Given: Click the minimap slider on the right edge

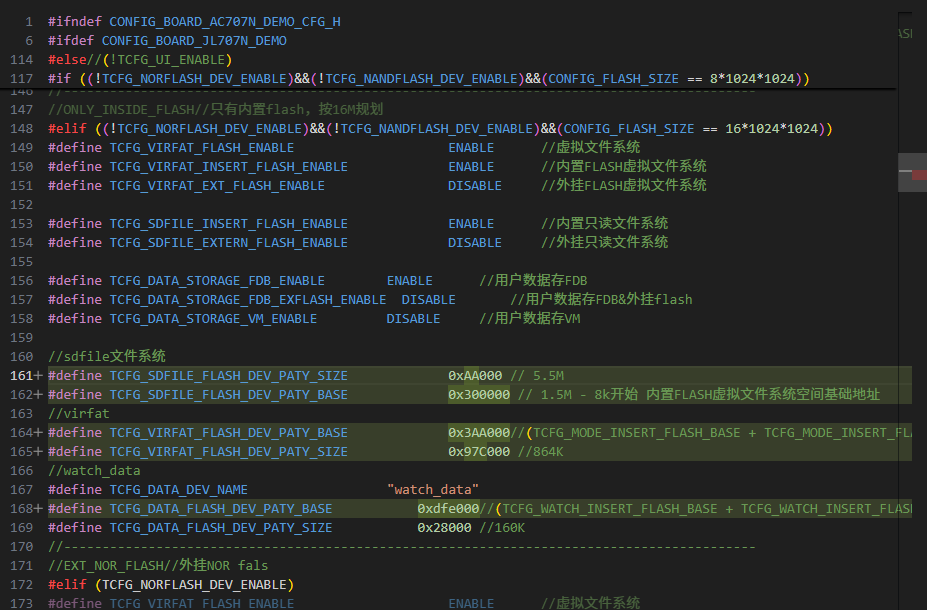Looking at the screenshot, I should 912,173.
